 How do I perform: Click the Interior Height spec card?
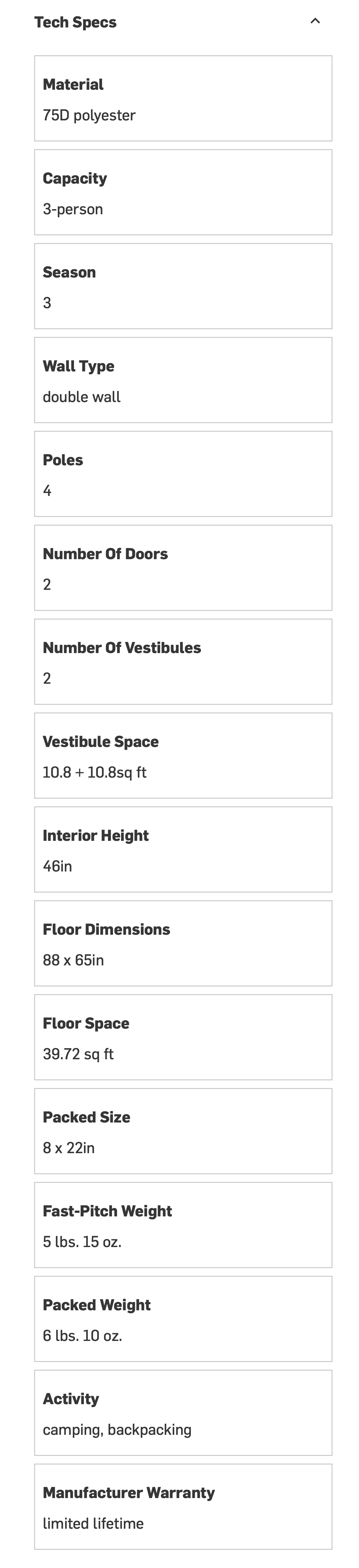coord(183,849)
